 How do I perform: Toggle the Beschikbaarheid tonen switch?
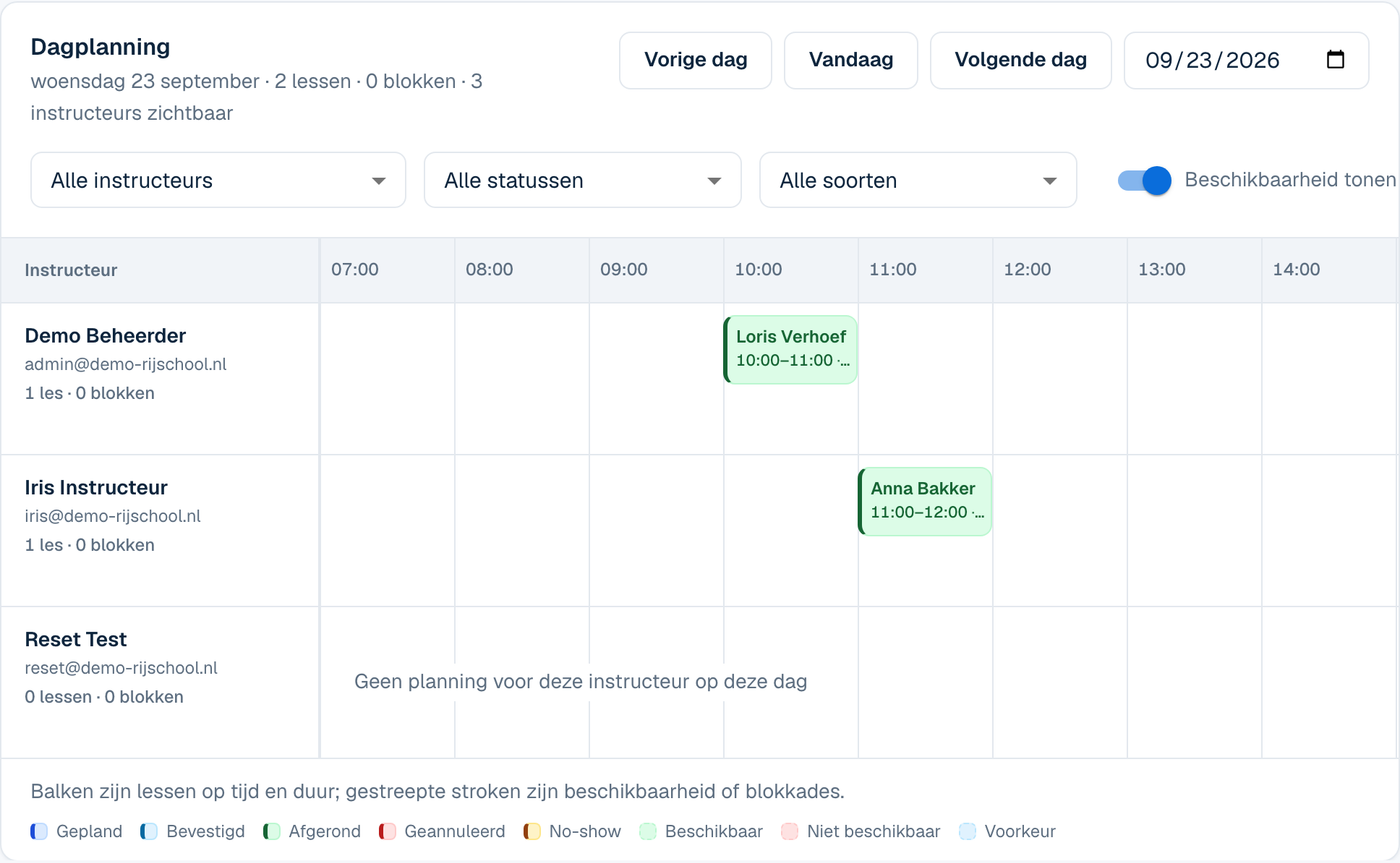coord(1144,180)
